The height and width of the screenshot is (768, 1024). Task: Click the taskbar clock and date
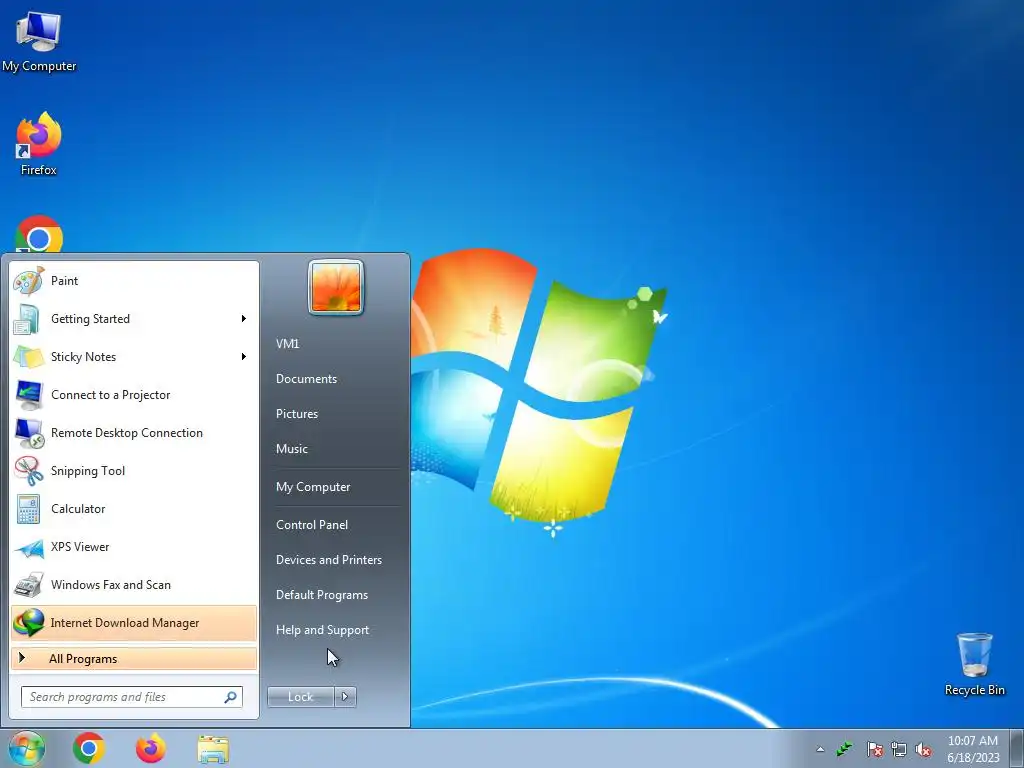(973, 749)
